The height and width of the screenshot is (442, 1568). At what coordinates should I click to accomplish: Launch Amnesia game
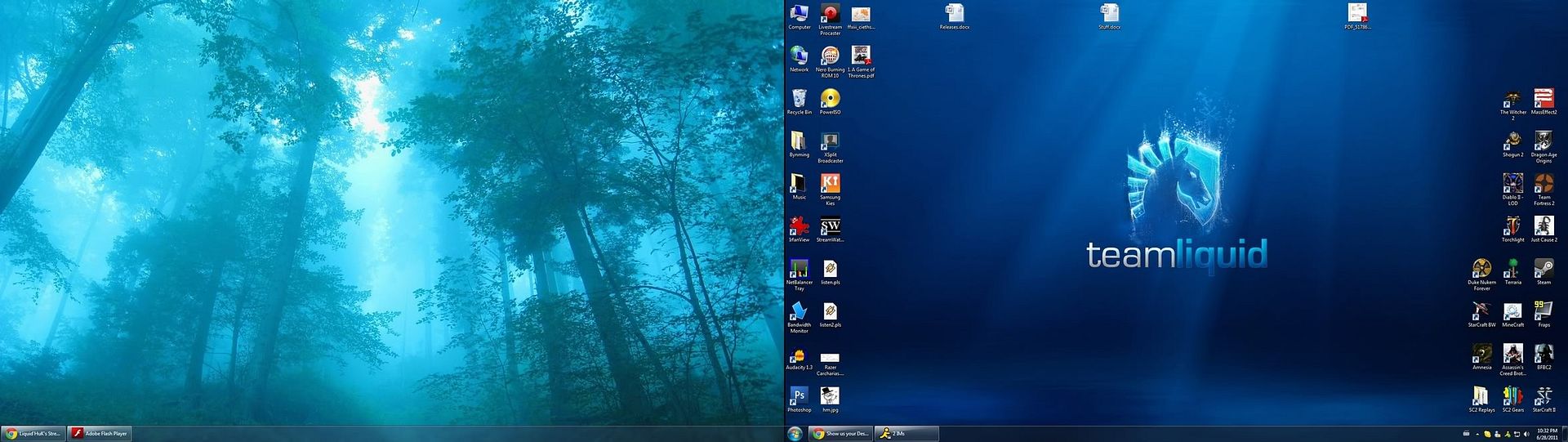(x=1481, y=357)
